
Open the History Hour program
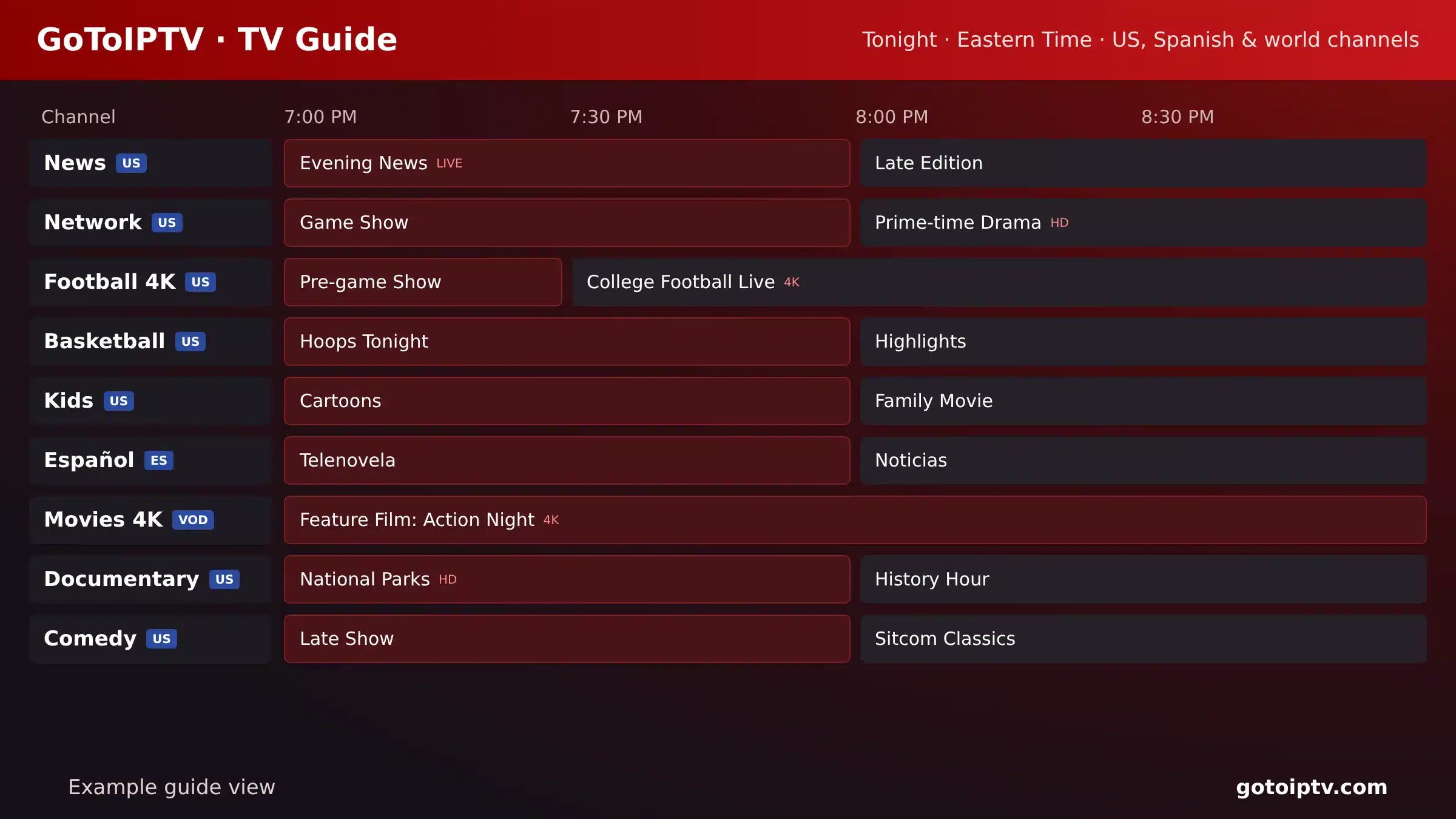(x=1143, y=579)
